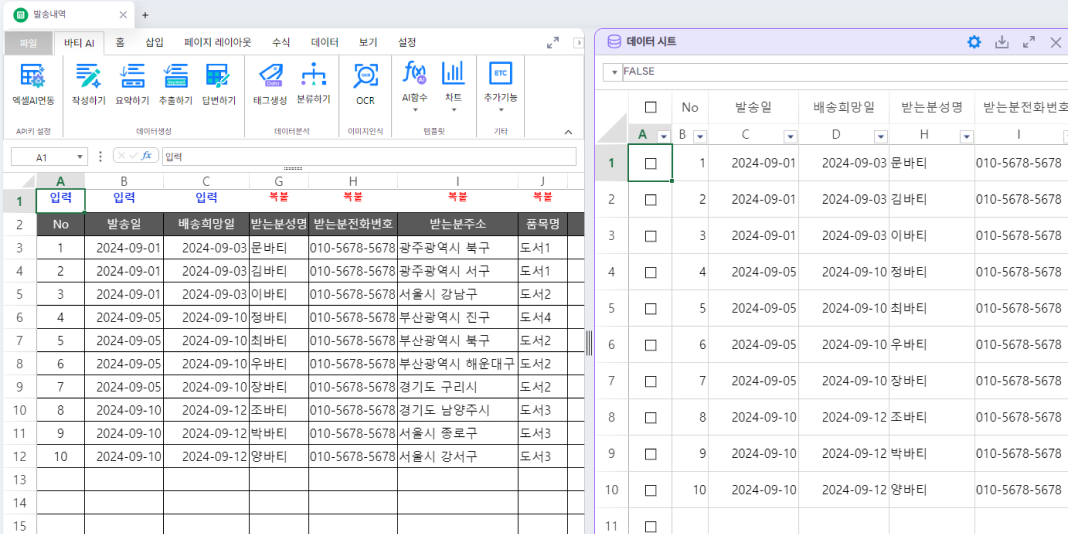Open the 추가기능 ETC add-ons
The image size is (1068, 534).
500,85
